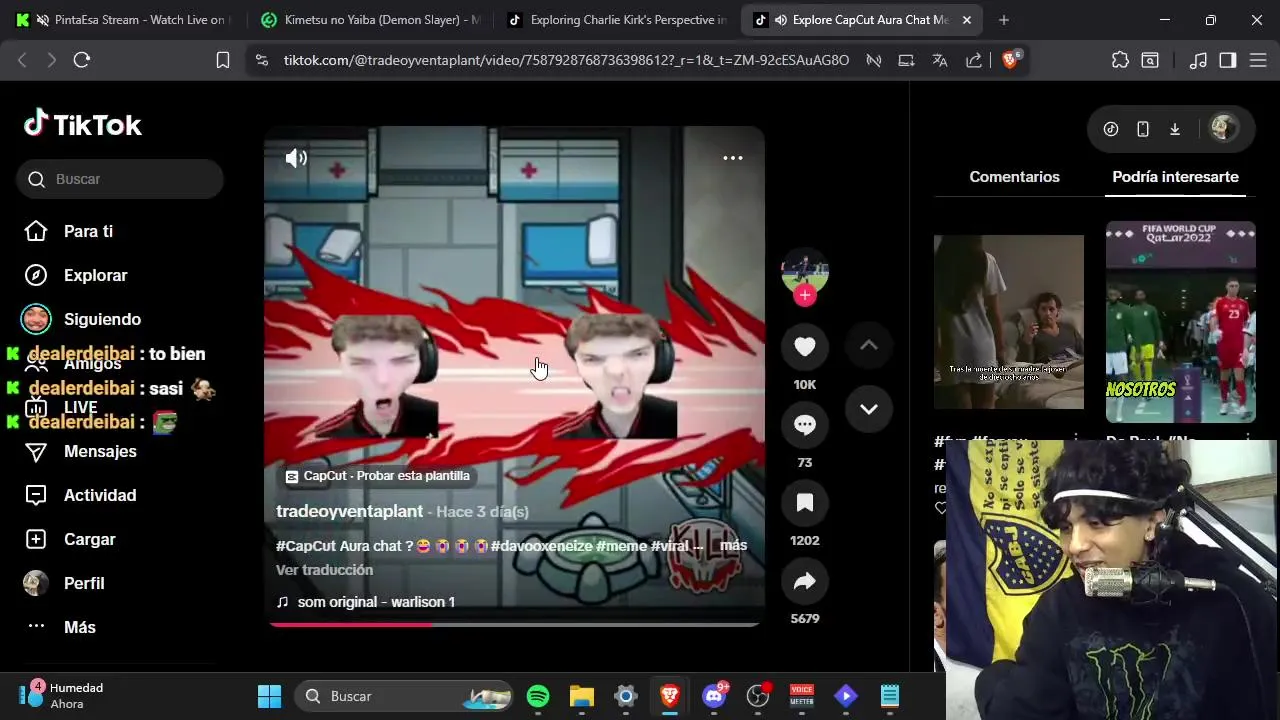Click Ver traducción
1280x720 pixels.
click(x=324, y=570)
